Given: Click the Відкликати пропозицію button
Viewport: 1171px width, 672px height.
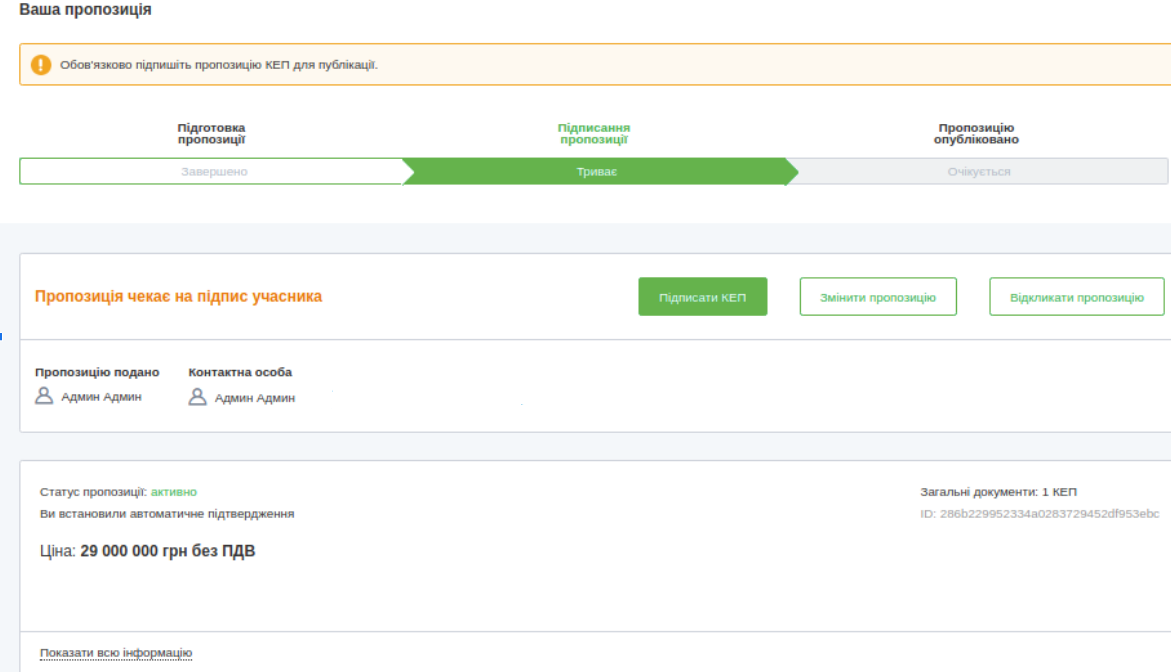Looking at the screenshot, I should [x=1076, y=297].
